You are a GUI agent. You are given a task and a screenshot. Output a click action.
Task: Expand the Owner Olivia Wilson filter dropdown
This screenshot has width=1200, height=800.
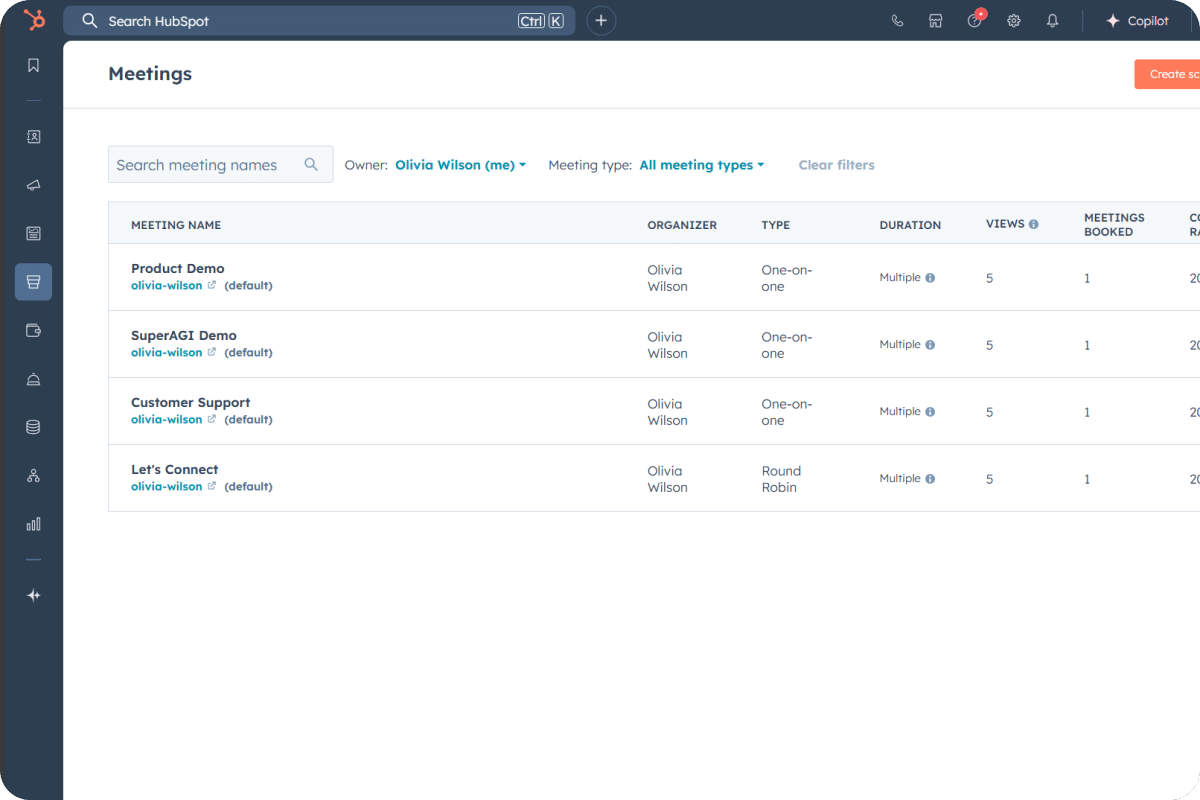460,165
